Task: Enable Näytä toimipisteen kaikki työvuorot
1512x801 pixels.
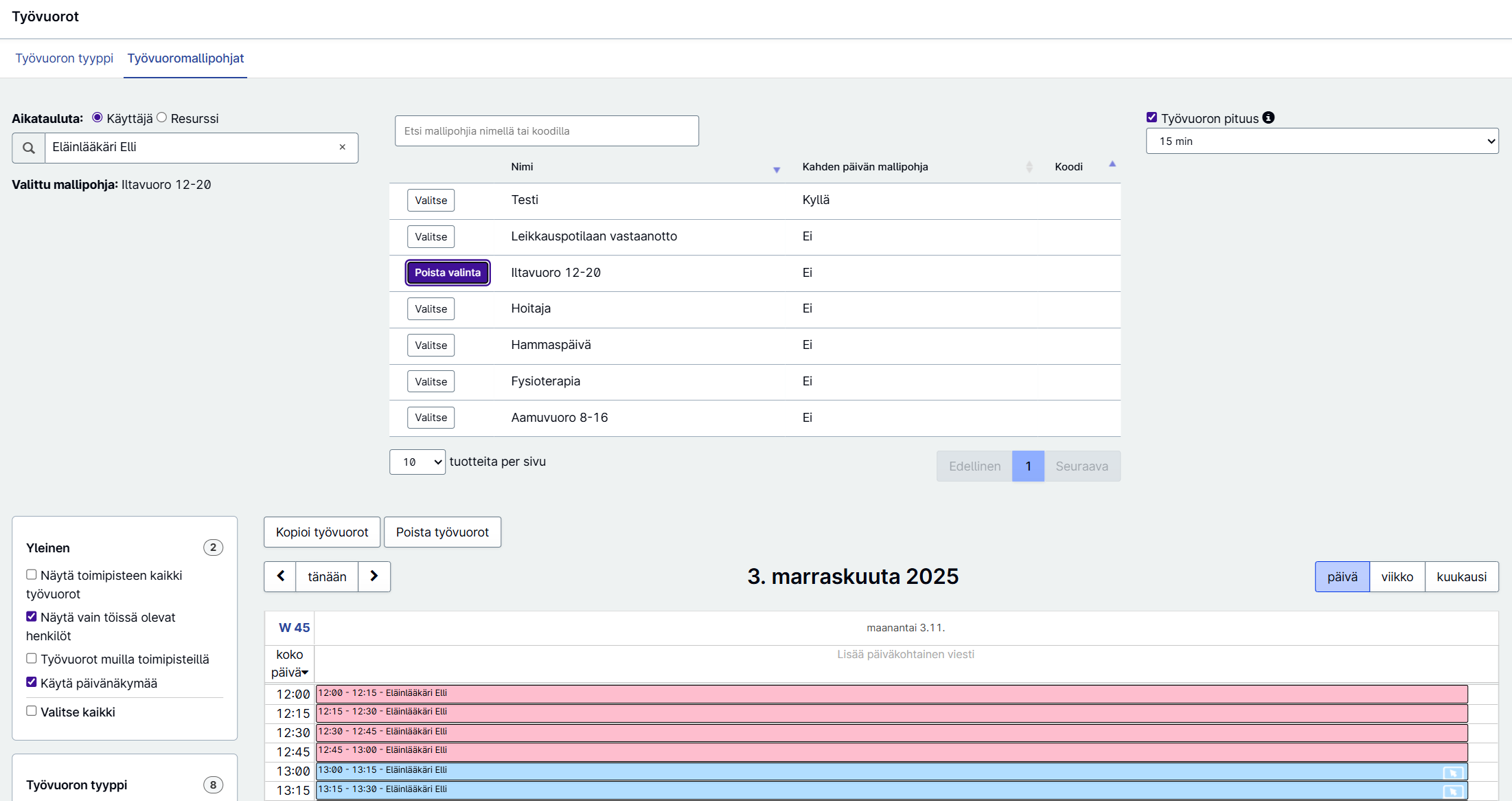Action: pyautogui.click(x=32, y=574)
